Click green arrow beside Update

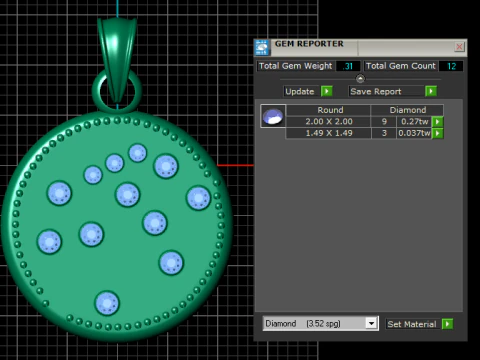tap(327, 91)
